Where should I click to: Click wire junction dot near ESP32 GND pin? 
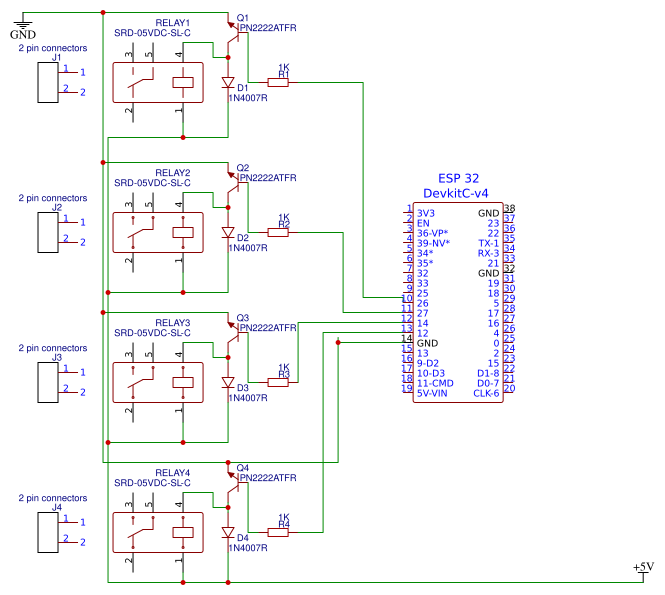click(338, 343)
